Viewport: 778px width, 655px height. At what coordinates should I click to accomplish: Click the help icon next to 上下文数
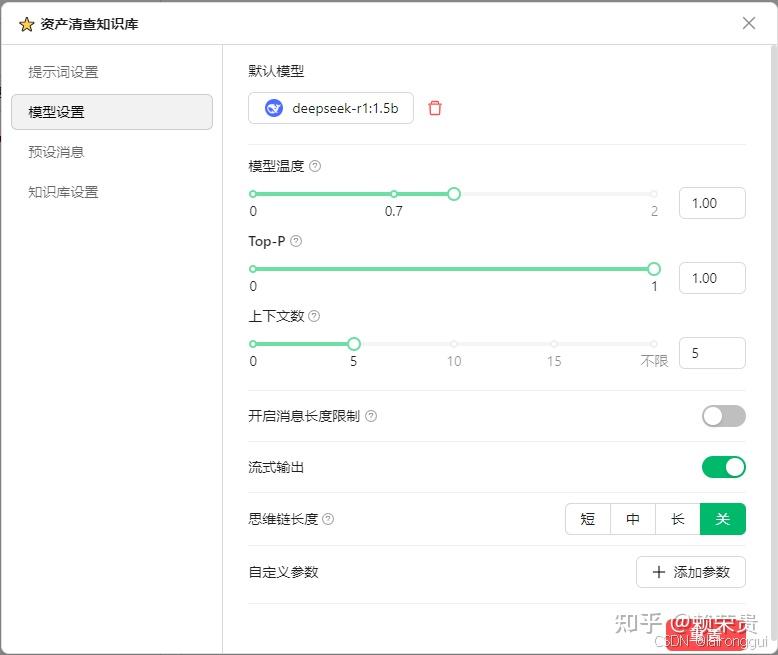tap(314, 316)
